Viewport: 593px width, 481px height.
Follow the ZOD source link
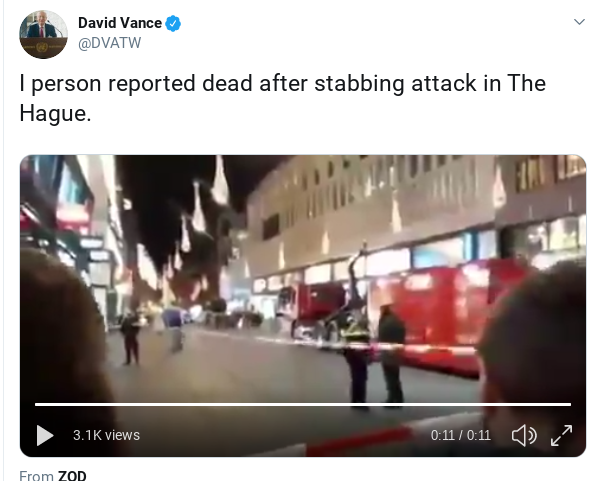pos(72,475)
